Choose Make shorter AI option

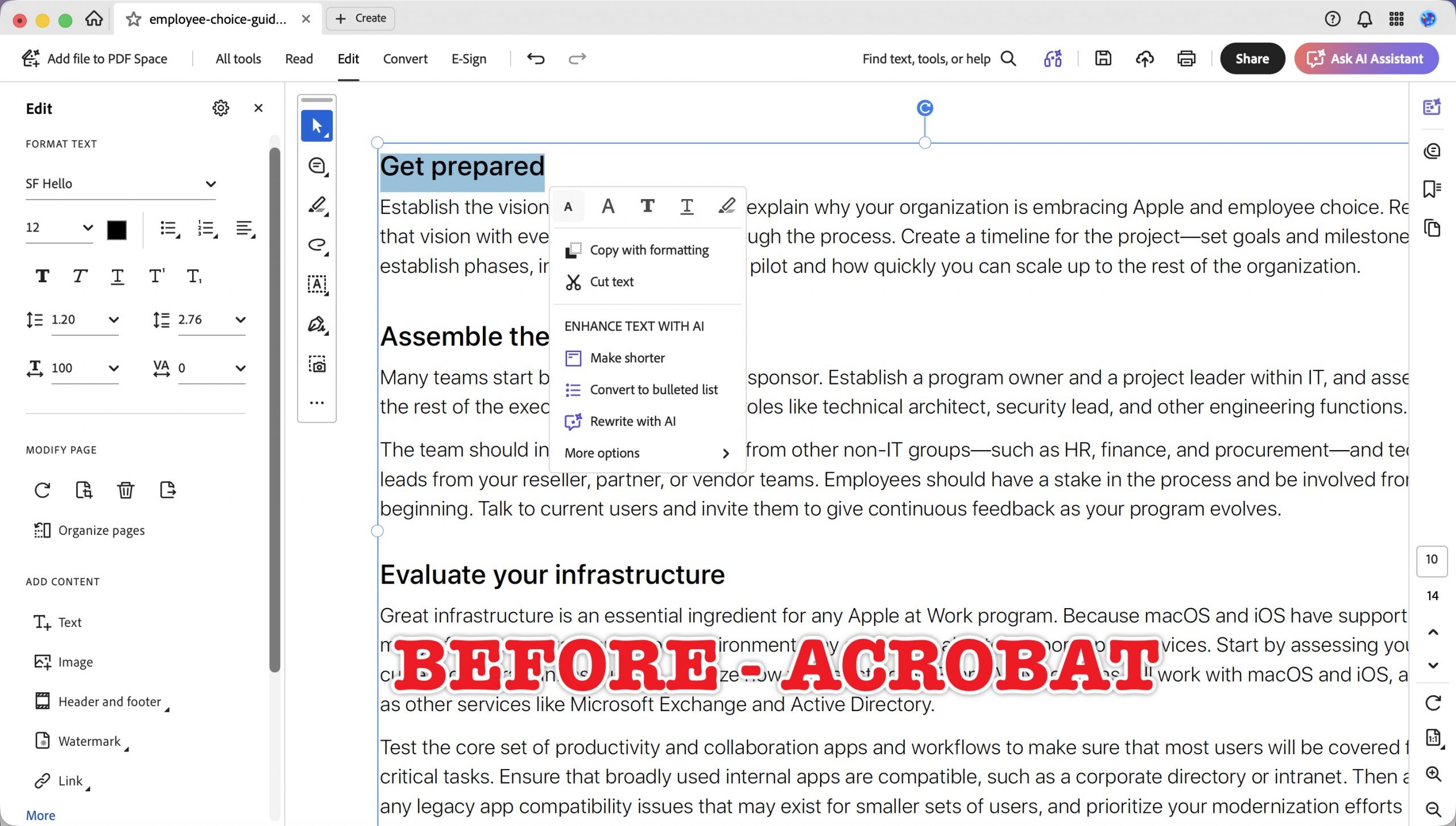click(x=647, y=358)
